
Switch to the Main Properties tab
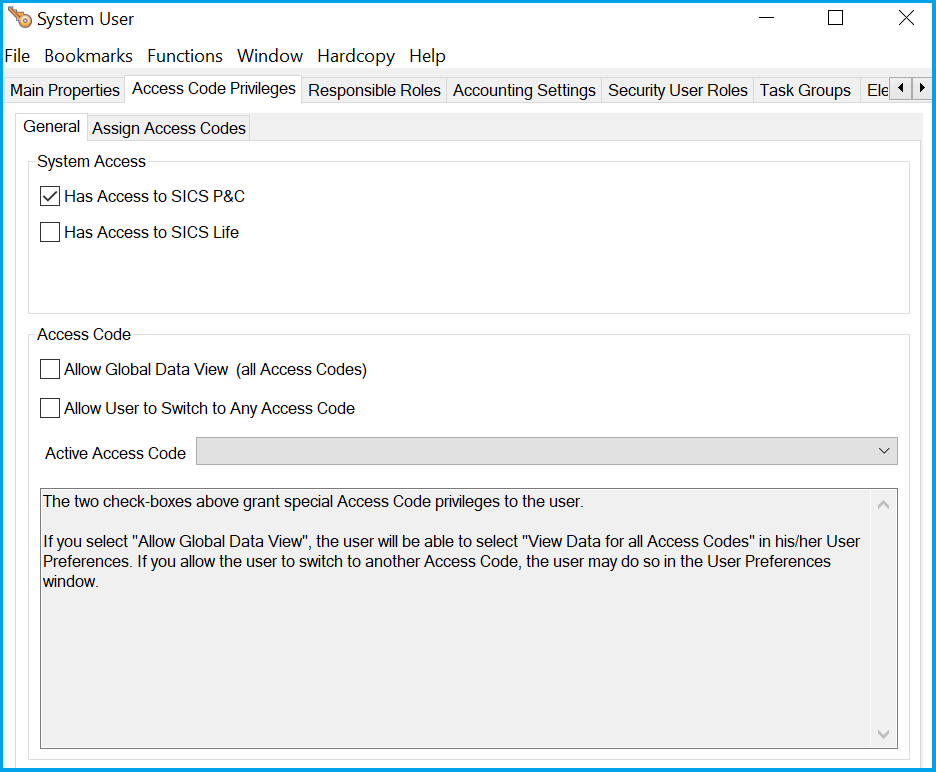(x=65, y=90)
